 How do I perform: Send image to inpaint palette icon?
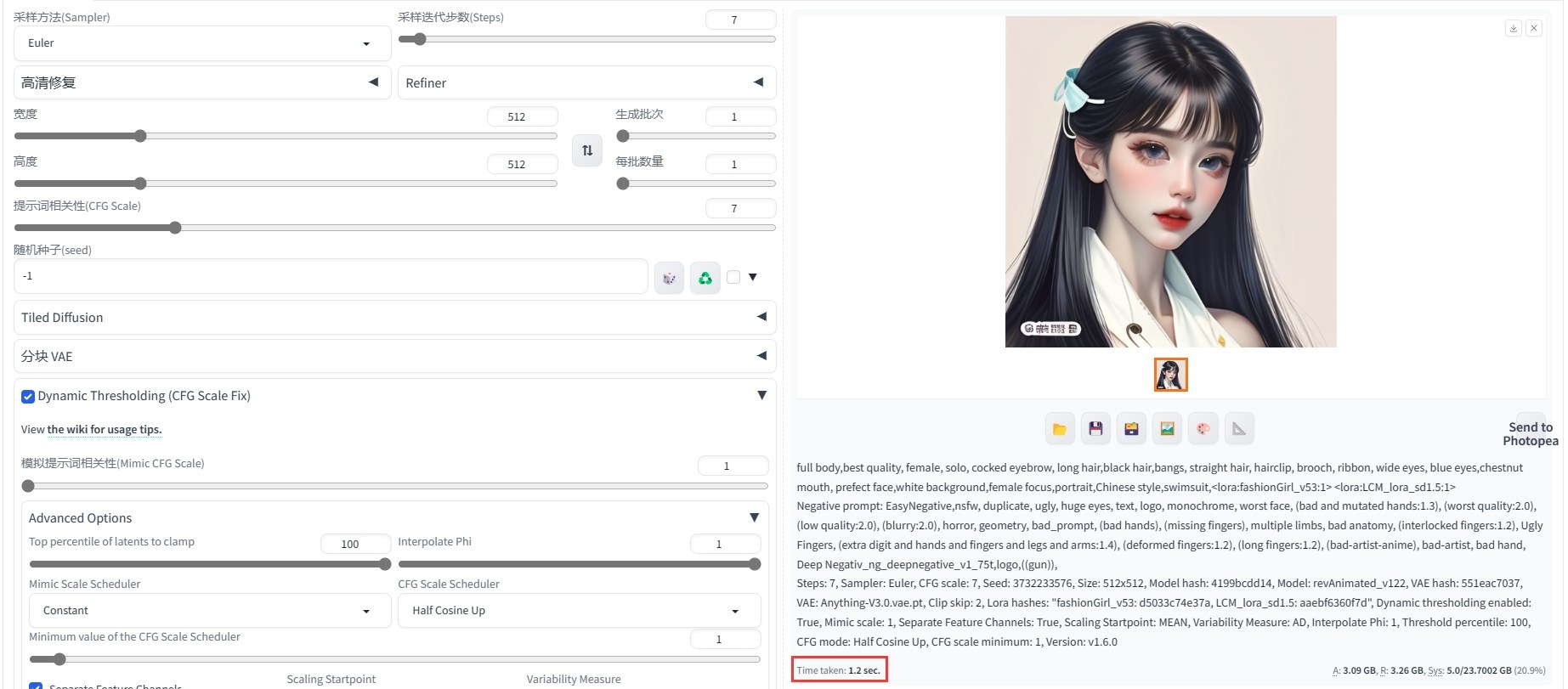coord(1203,429)
